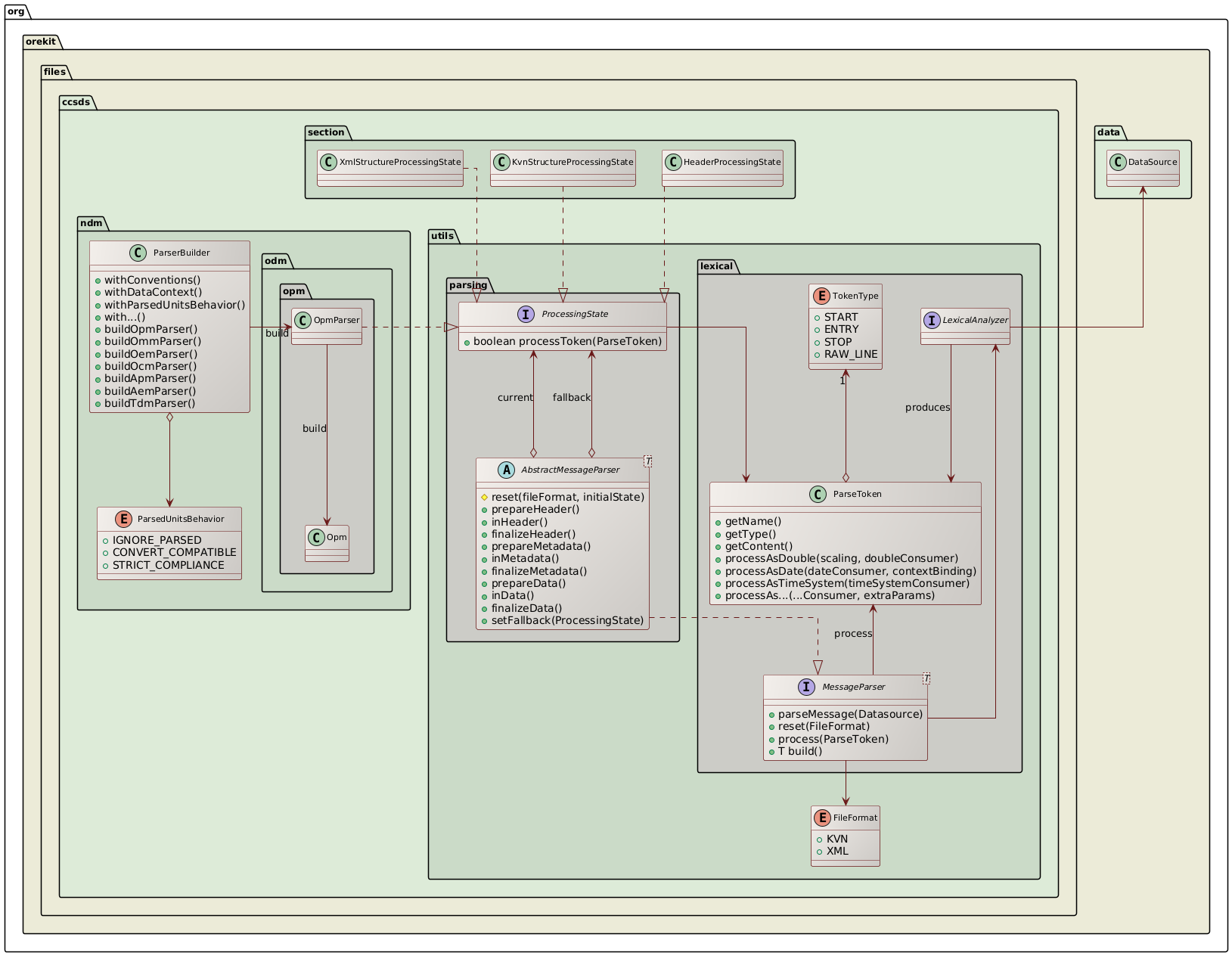Click the ParserBuilder class header
The height and width of the screenshot is (956, 1232).
[170, 253]
